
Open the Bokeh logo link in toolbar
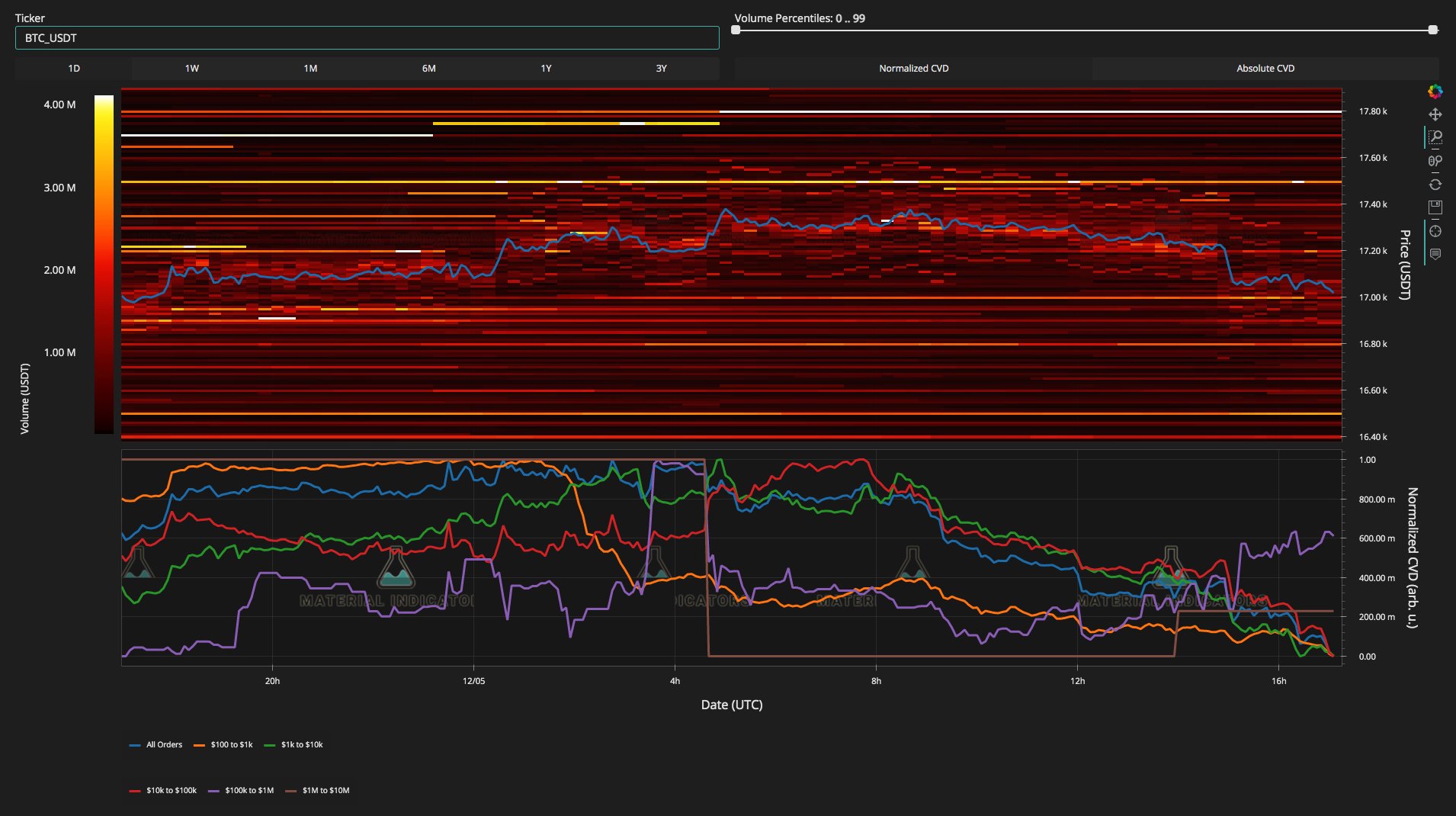pos(1435,92)
